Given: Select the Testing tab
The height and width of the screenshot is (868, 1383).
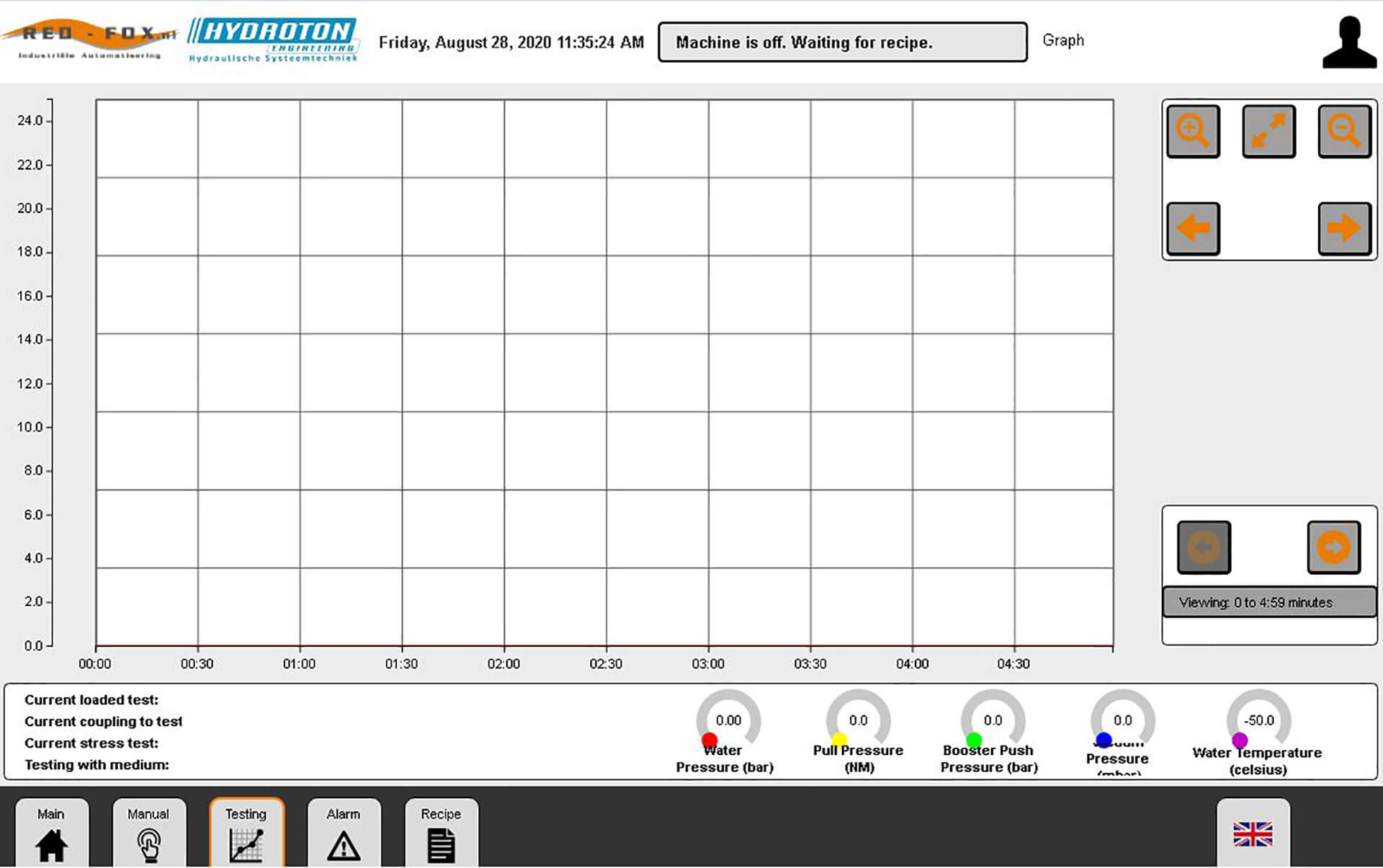Looking at the screenshot, I should coord(246,832).
